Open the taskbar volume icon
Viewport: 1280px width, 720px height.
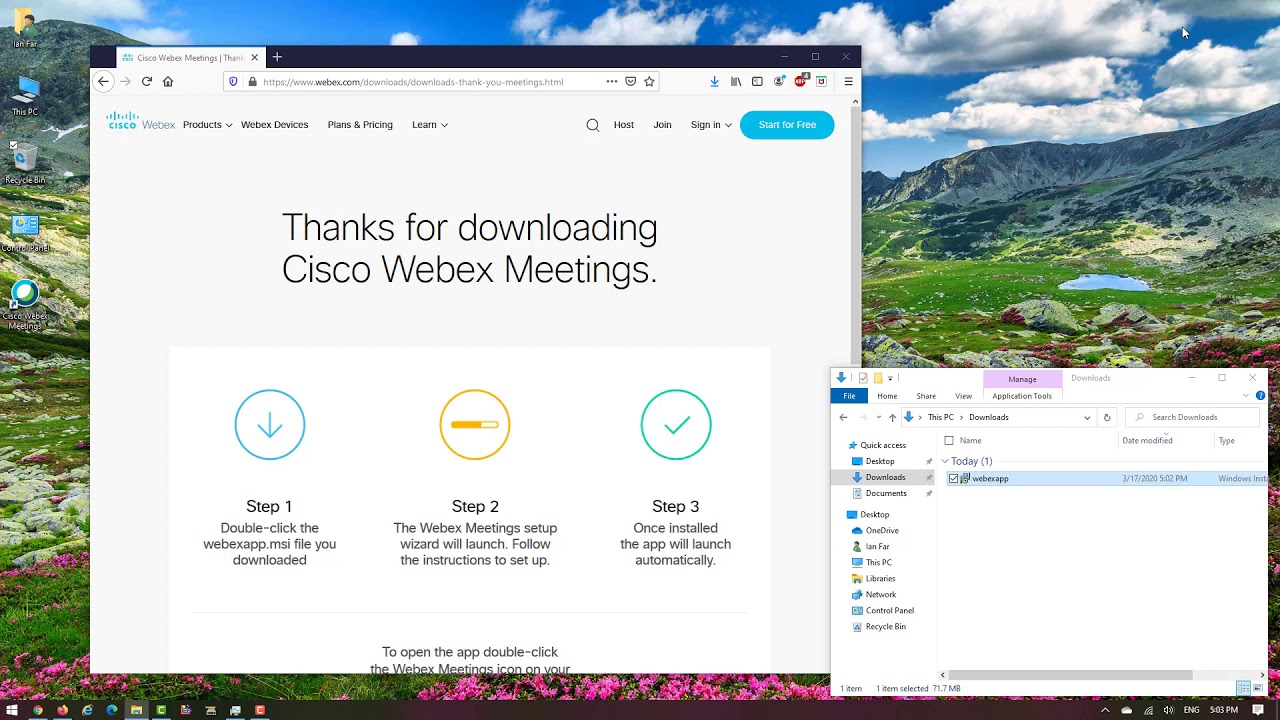tap(1169, 710)
